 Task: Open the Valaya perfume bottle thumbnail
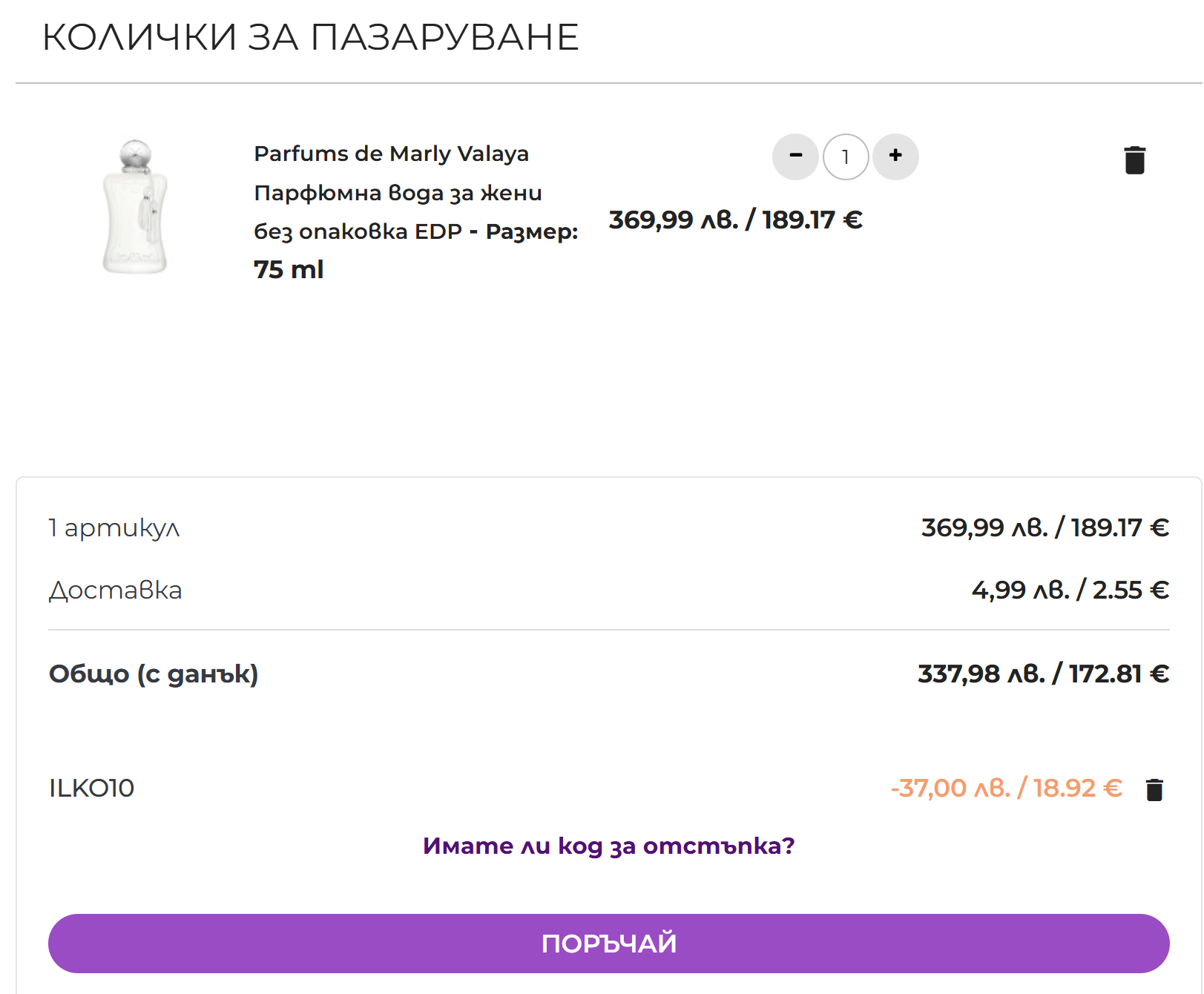coord(135,207)
